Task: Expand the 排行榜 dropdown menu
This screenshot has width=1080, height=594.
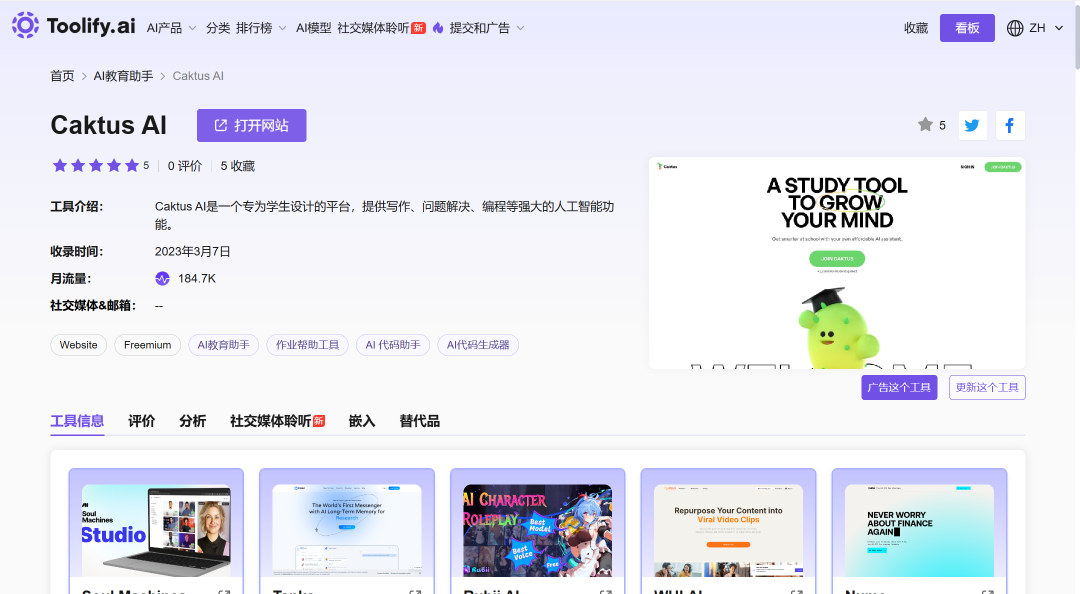Action: [261, 28]
